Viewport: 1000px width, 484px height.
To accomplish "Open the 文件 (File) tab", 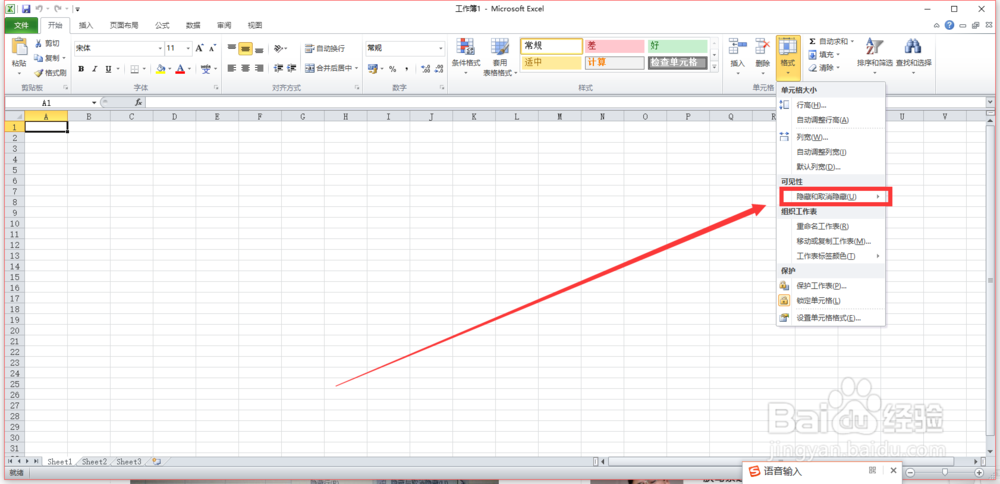I will tap(22, 26).
